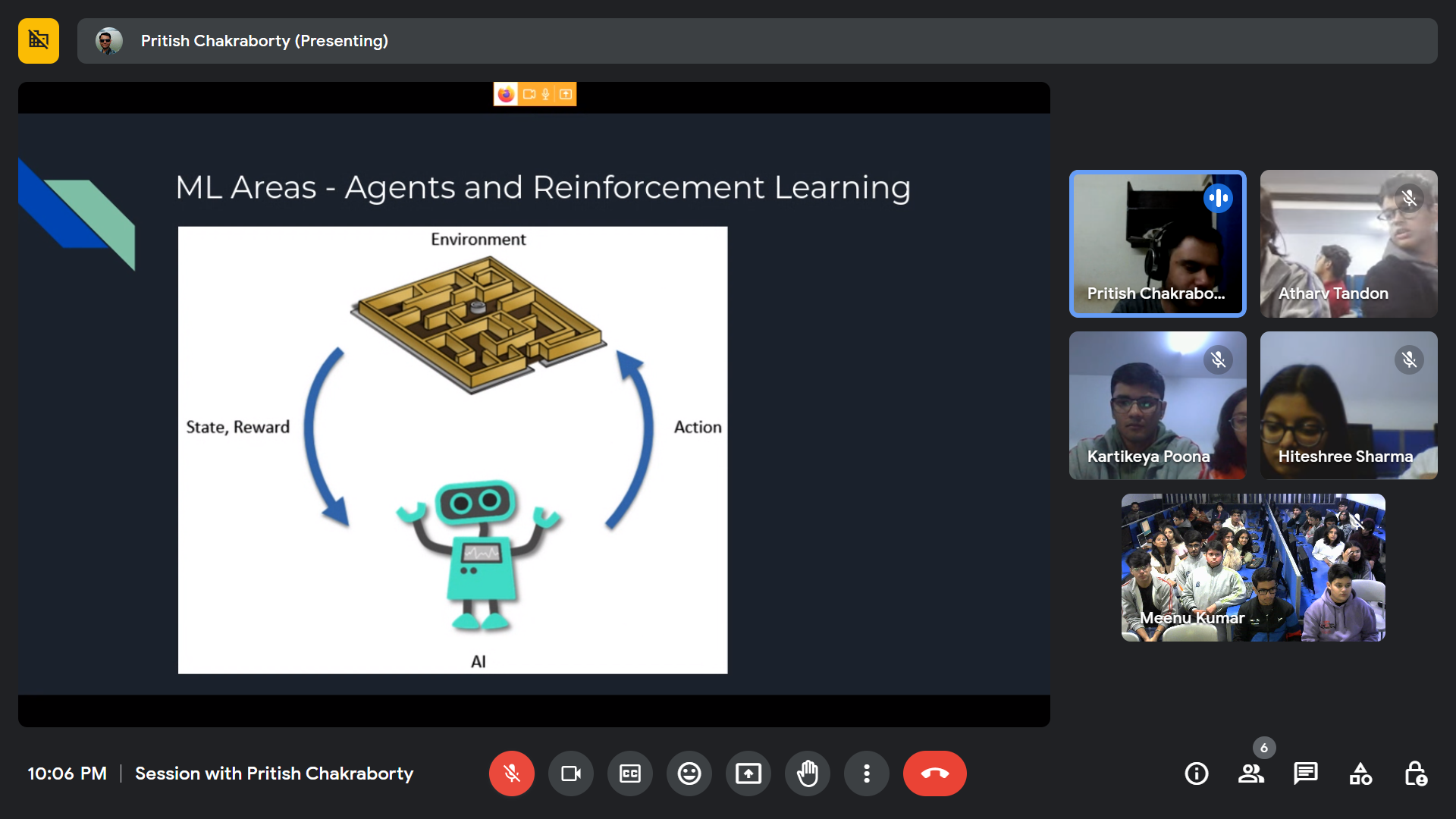
Task: Open the three-dot more options menu
Action: coord(867,773)
